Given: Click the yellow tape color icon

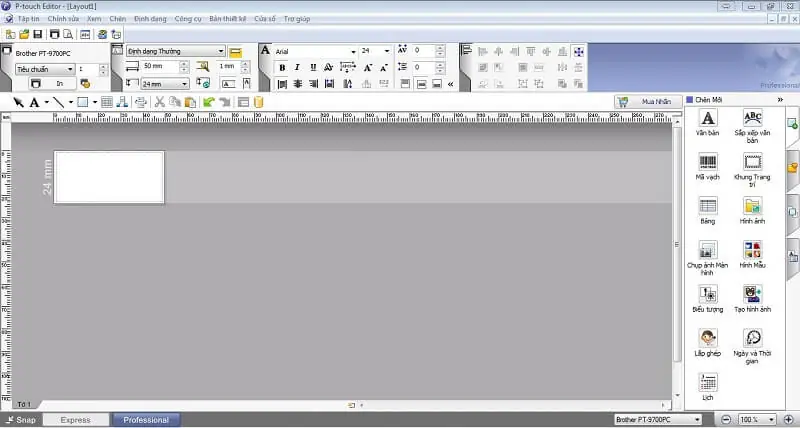Looking at the screenshot, I should [x=235, y=52].
